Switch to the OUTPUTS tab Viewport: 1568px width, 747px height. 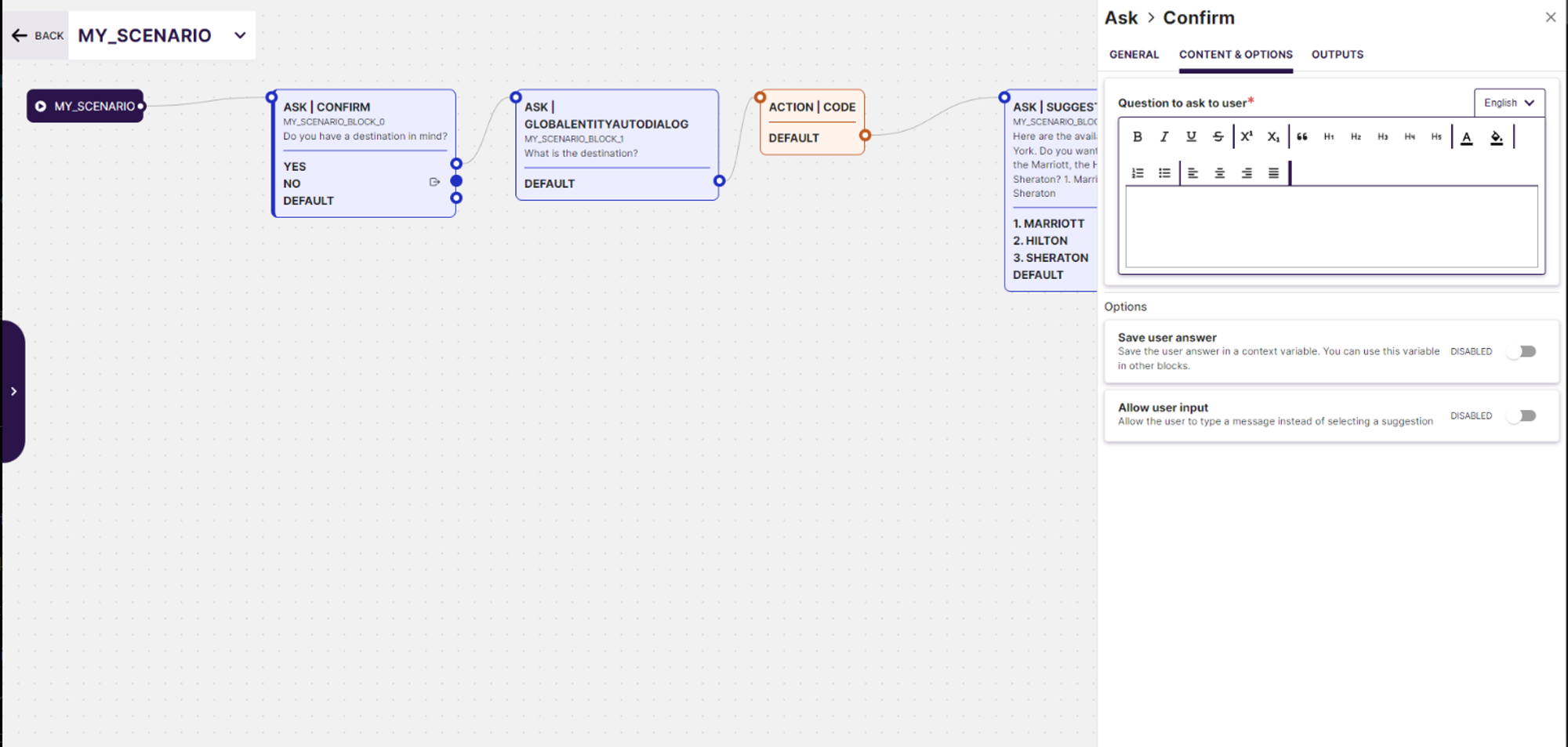point(1338,54)
